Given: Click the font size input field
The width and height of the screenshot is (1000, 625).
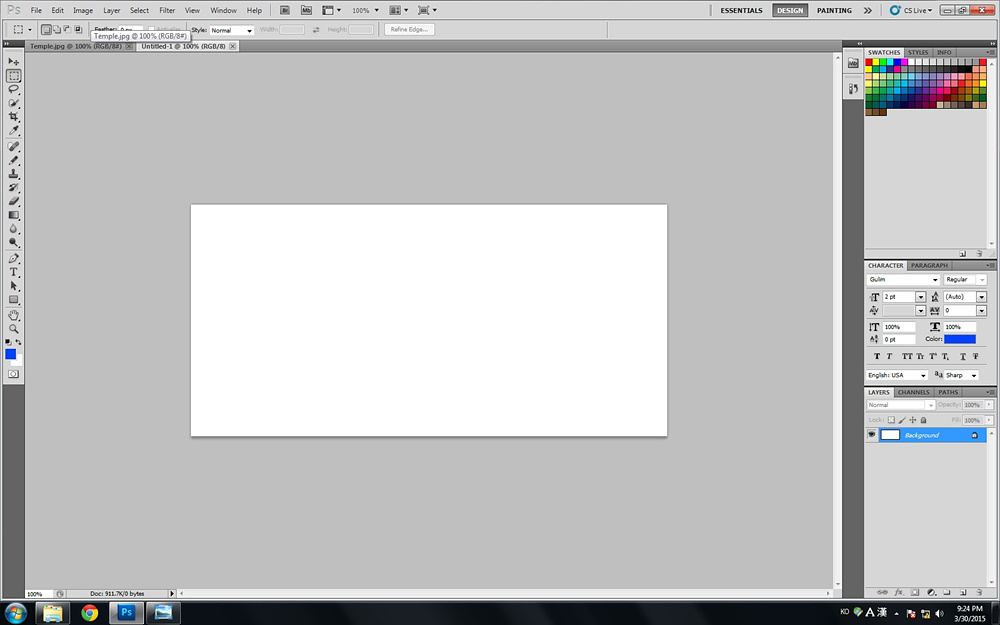Looking at the screenshot, I should tap(899, 297).
